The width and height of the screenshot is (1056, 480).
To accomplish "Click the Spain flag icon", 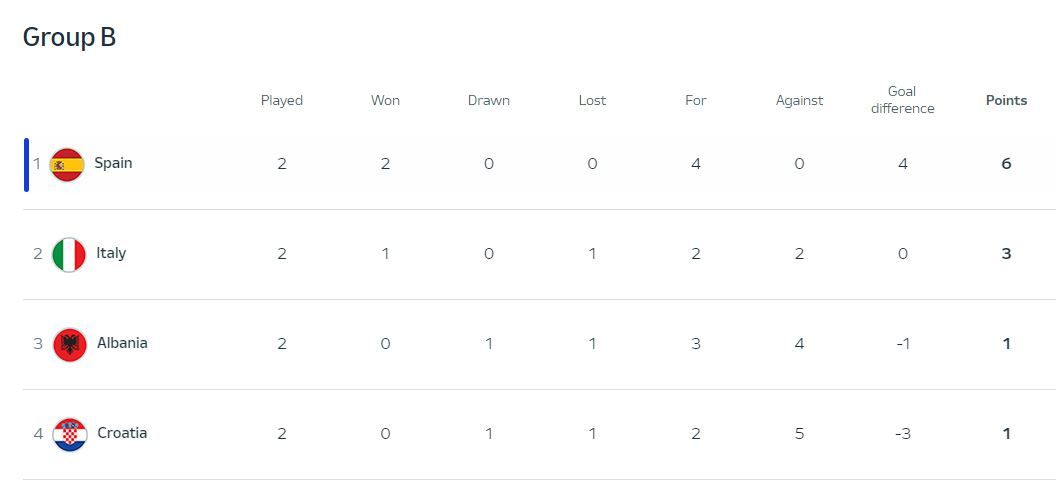I will (x=67, y=164).
